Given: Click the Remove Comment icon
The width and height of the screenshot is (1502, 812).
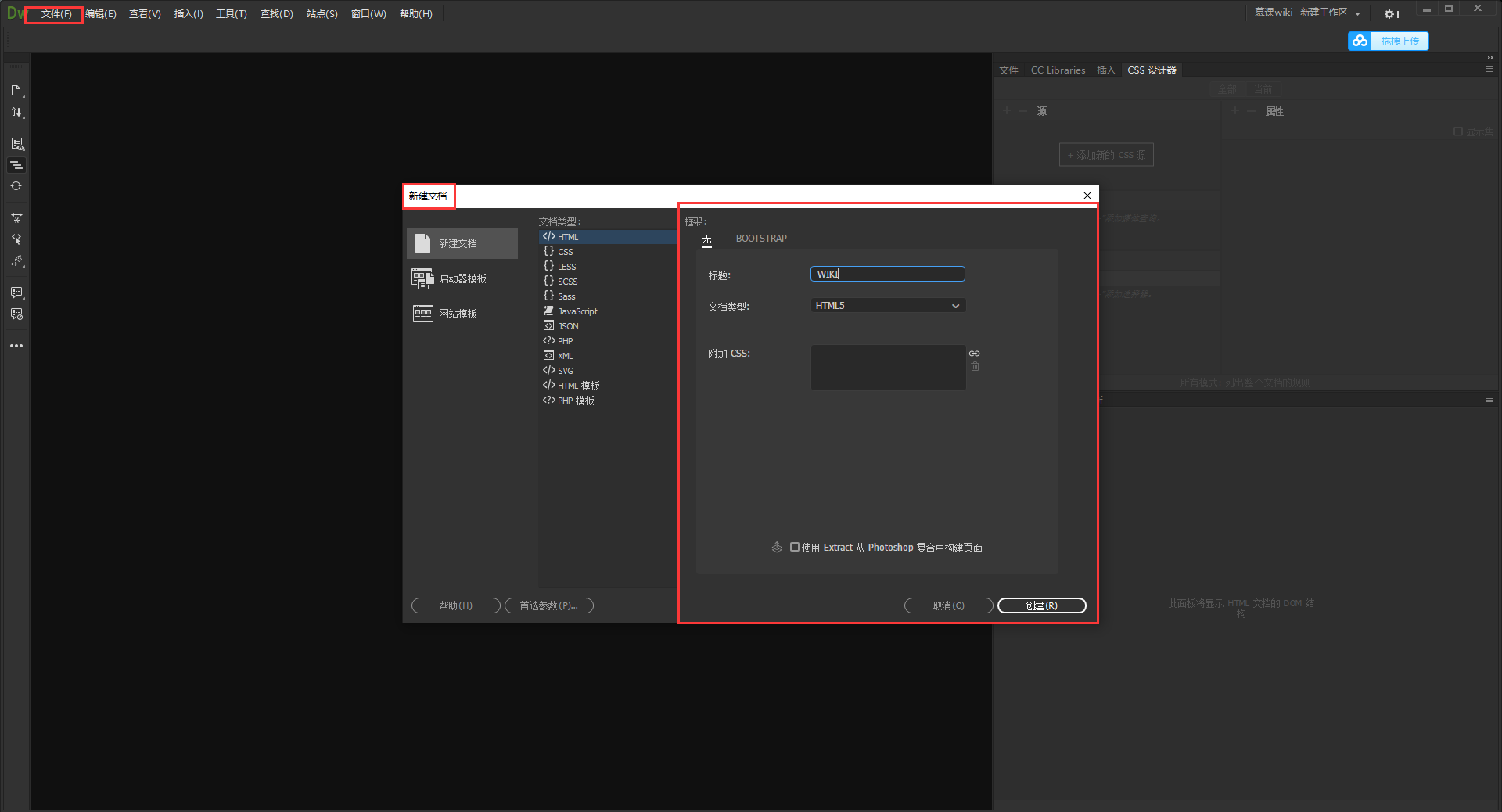Looking at the screenshot, I should (x=16, y=314).
